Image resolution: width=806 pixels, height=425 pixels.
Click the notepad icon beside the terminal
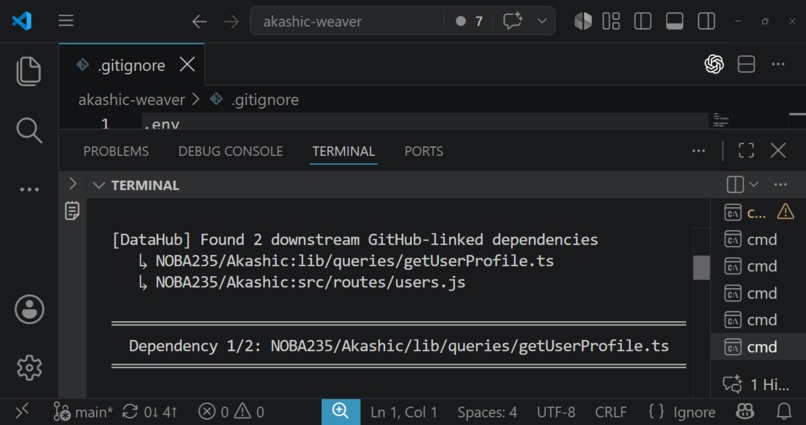click(x=72, y=211)
